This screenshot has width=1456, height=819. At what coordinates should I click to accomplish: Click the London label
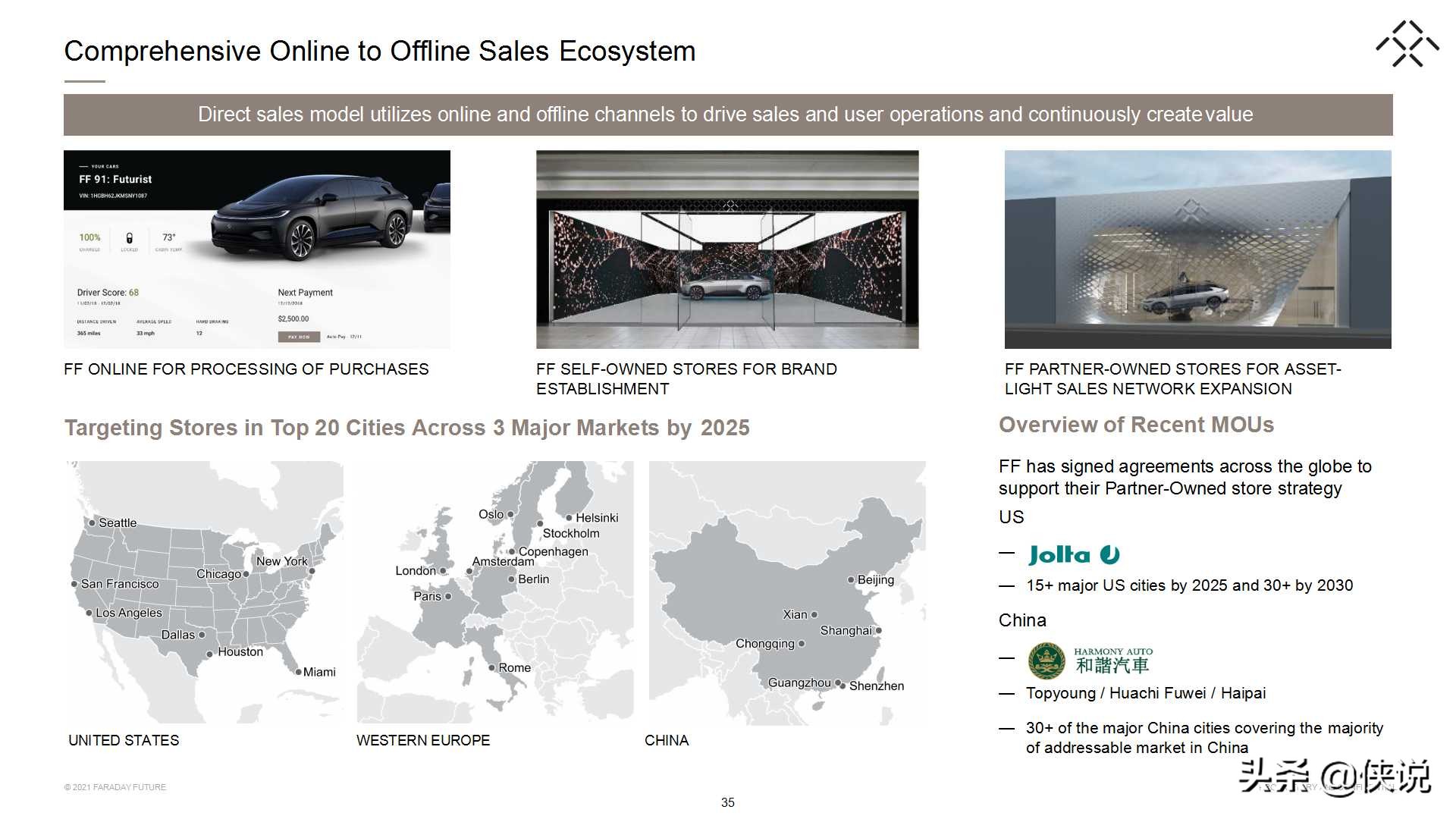coord(416,571)
